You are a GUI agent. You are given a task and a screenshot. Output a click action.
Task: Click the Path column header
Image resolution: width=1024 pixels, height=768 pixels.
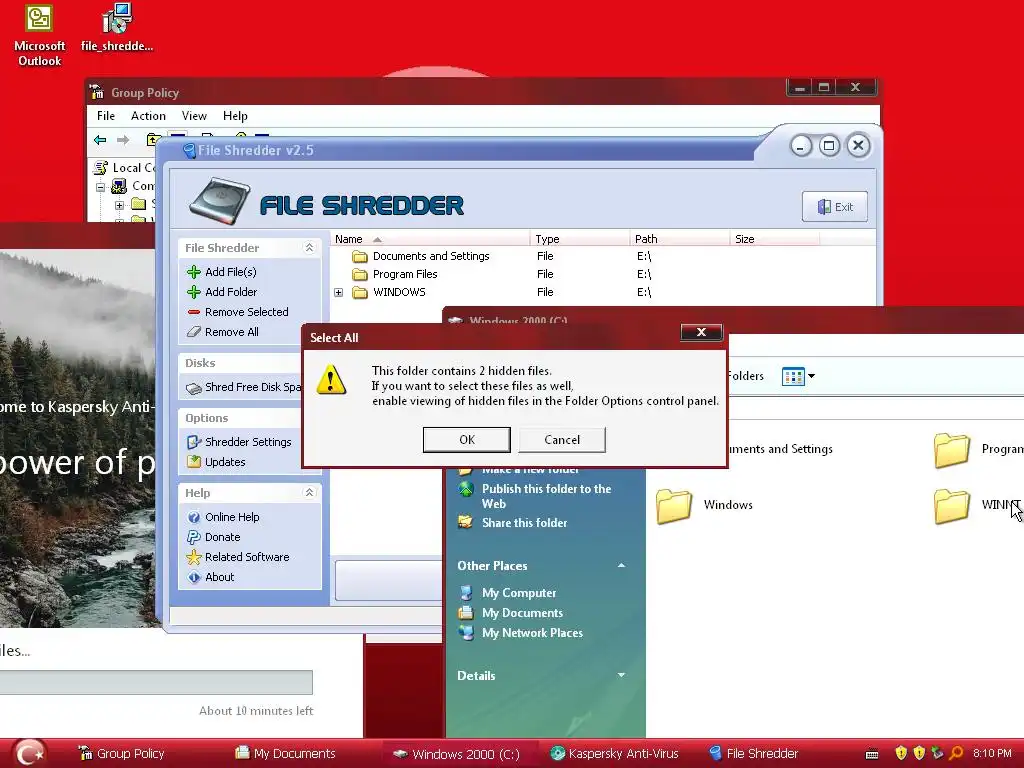pyautogui.click(x=680, y=239)
